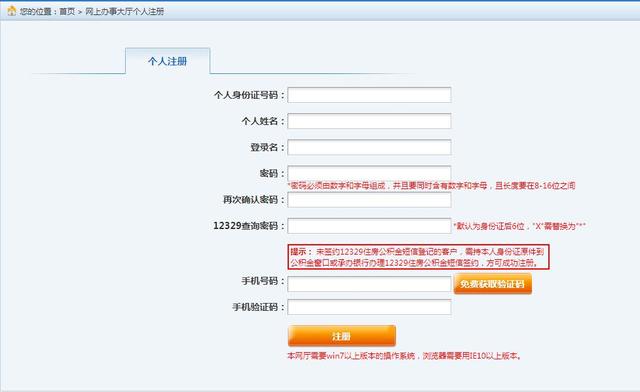The image size is (640, 392).
Task: Focus the 12329查询密码 input field
Action: click(x=369, y=226)
